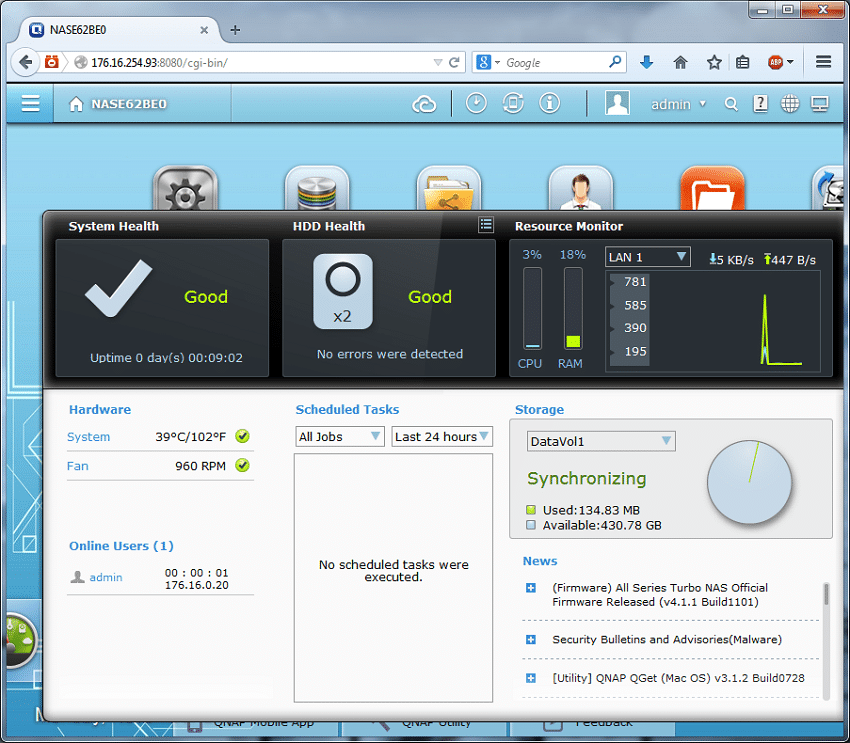Bookmark this page with star icon

tap(714, 62)
